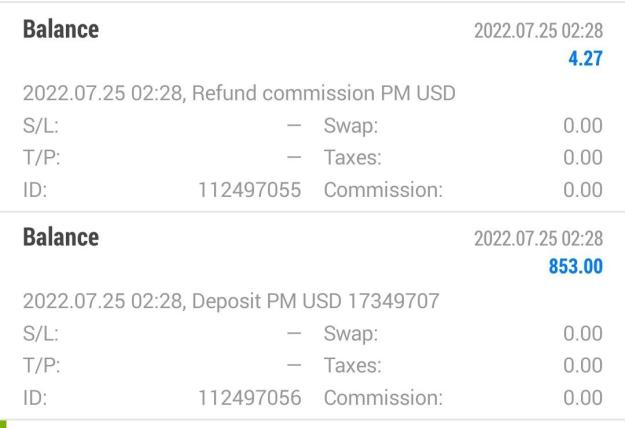
Task: Click the T/P label in the deposit entry
Action: tap(41, 366)
